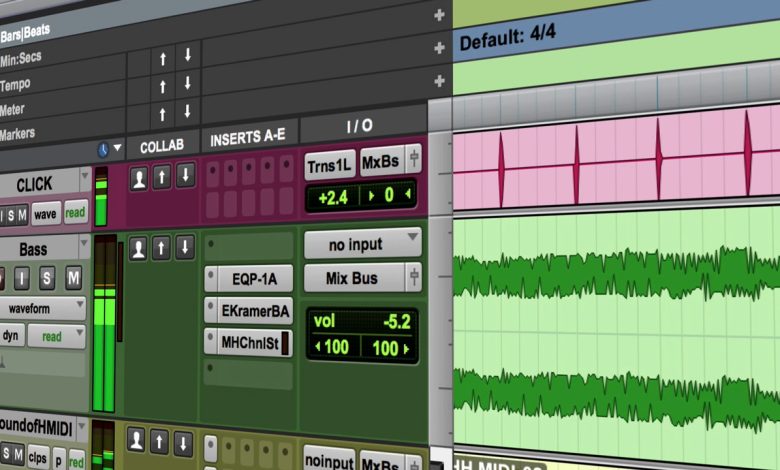Click the Trns1L input path button

(329, 165)
